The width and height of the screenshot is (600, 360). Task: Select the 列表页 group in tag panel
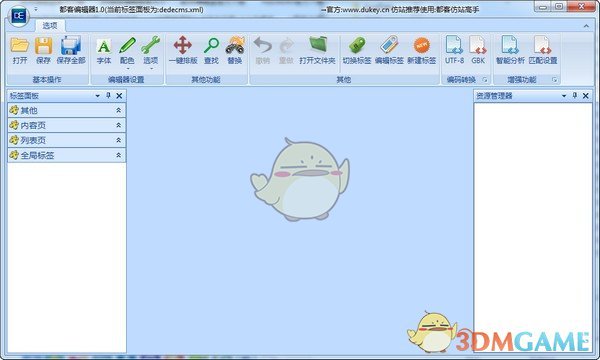pyautogui.click(x=66, y=140)
